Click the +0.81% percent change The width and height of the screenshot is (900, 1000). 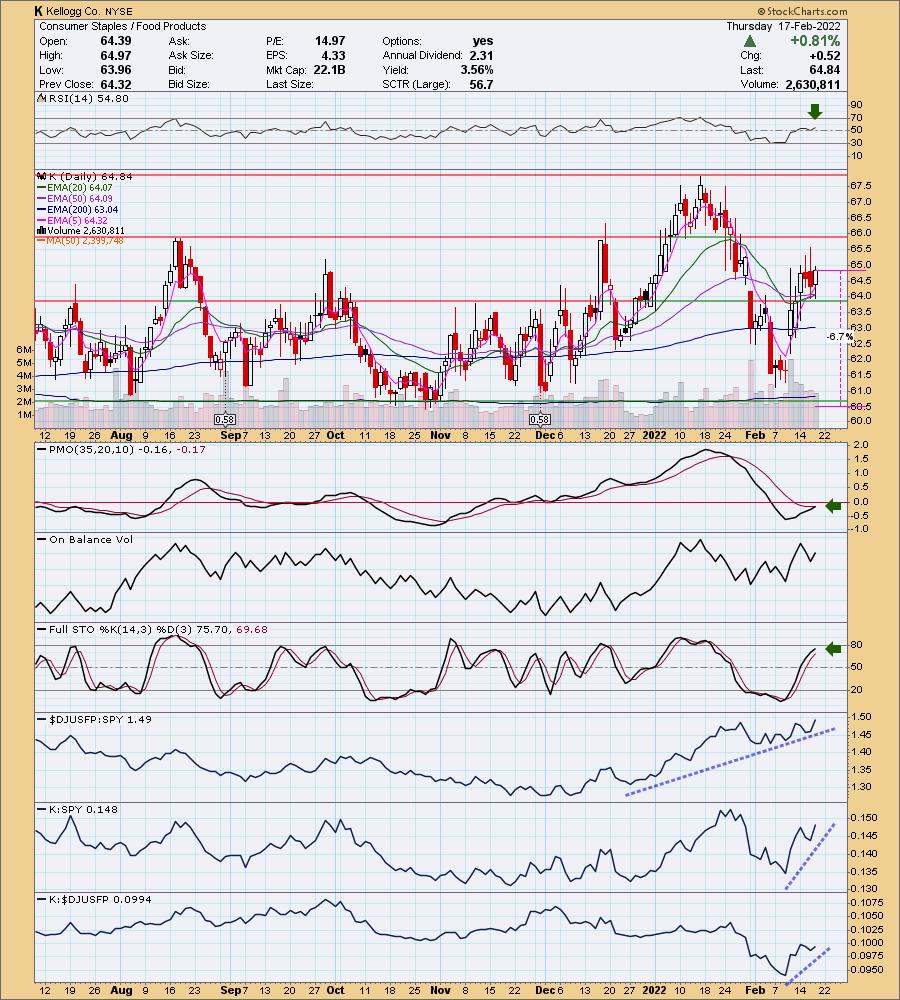click(x=815, y=41)
